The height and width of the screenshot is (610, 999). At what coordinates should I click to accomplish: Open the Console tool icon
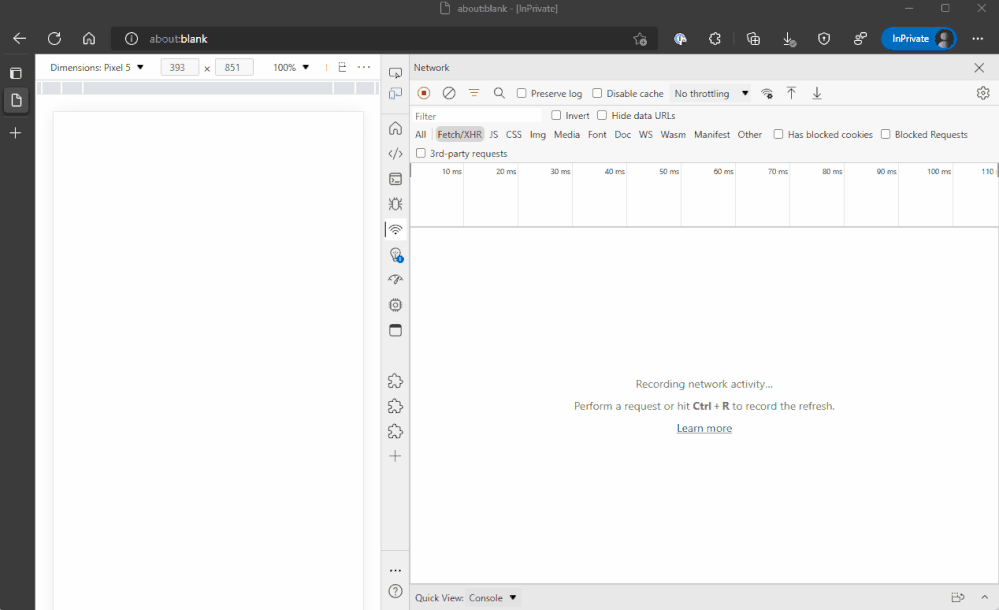[396, 179]
